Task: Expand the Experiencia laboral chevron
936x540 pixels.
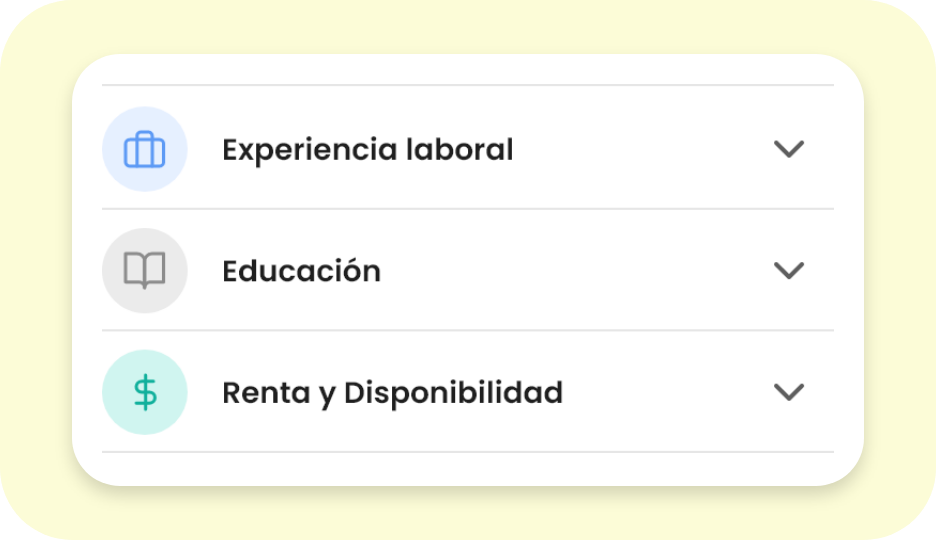Action: pos(789,149)
